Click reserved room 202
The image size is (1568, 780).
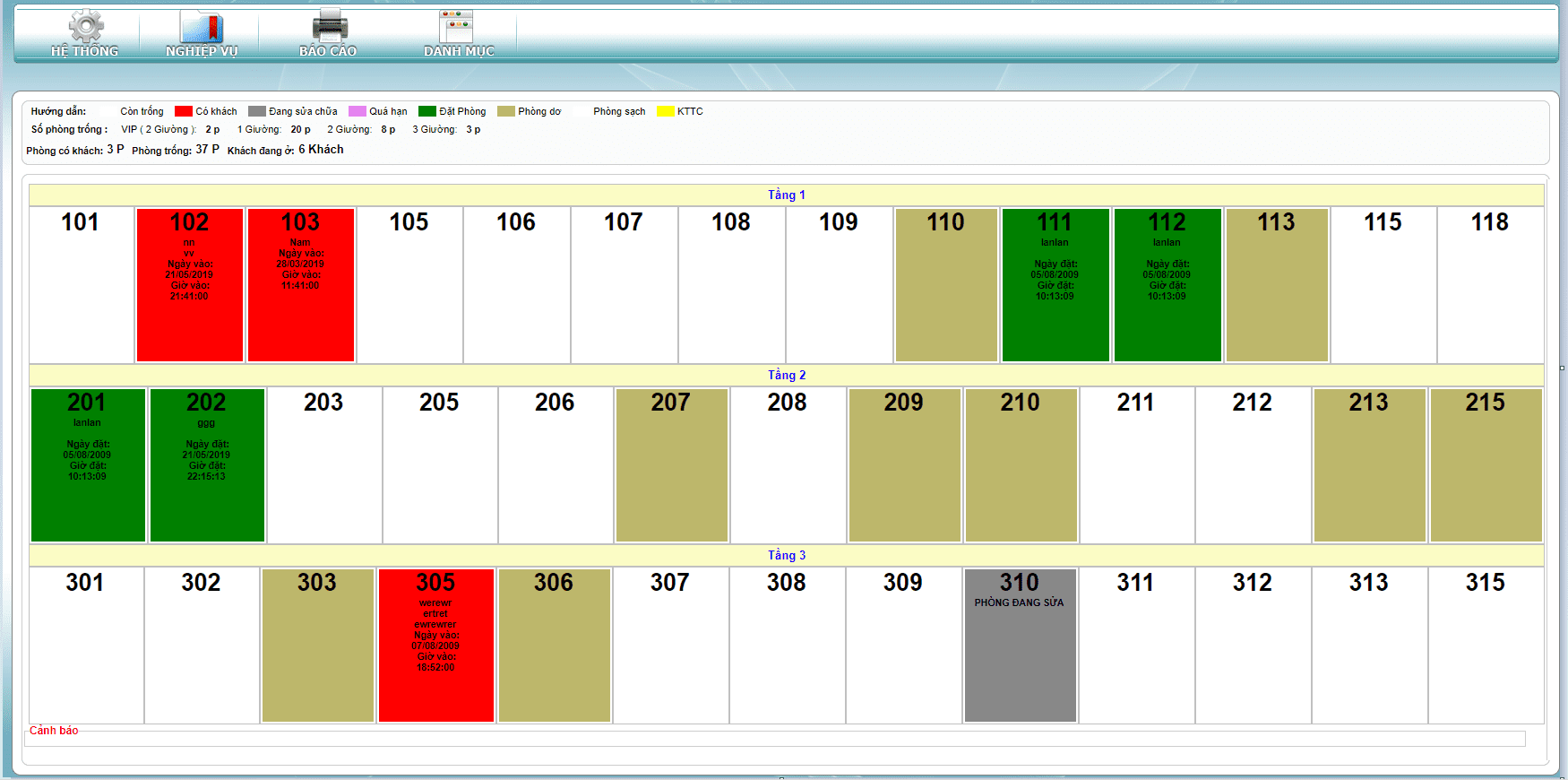pyautogui.click(x=206, y=465)
